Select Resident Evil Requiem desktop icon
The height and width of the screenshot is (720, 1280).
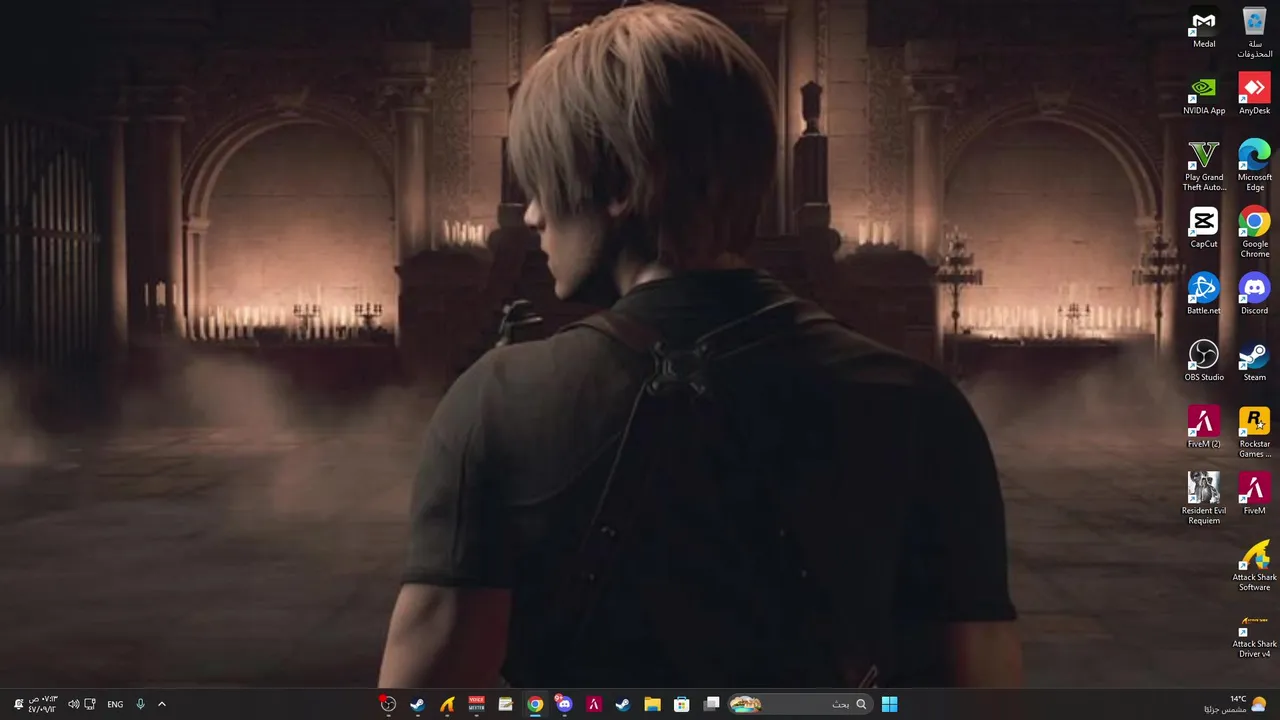[1204, 499]
